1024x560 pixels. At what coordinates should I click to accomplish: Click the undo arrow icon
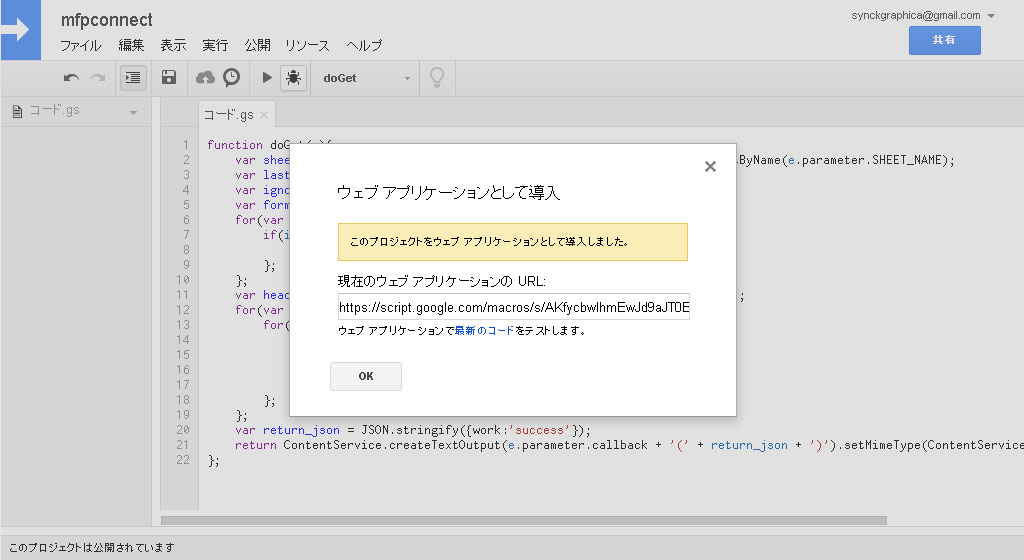(x=71, y=78)
